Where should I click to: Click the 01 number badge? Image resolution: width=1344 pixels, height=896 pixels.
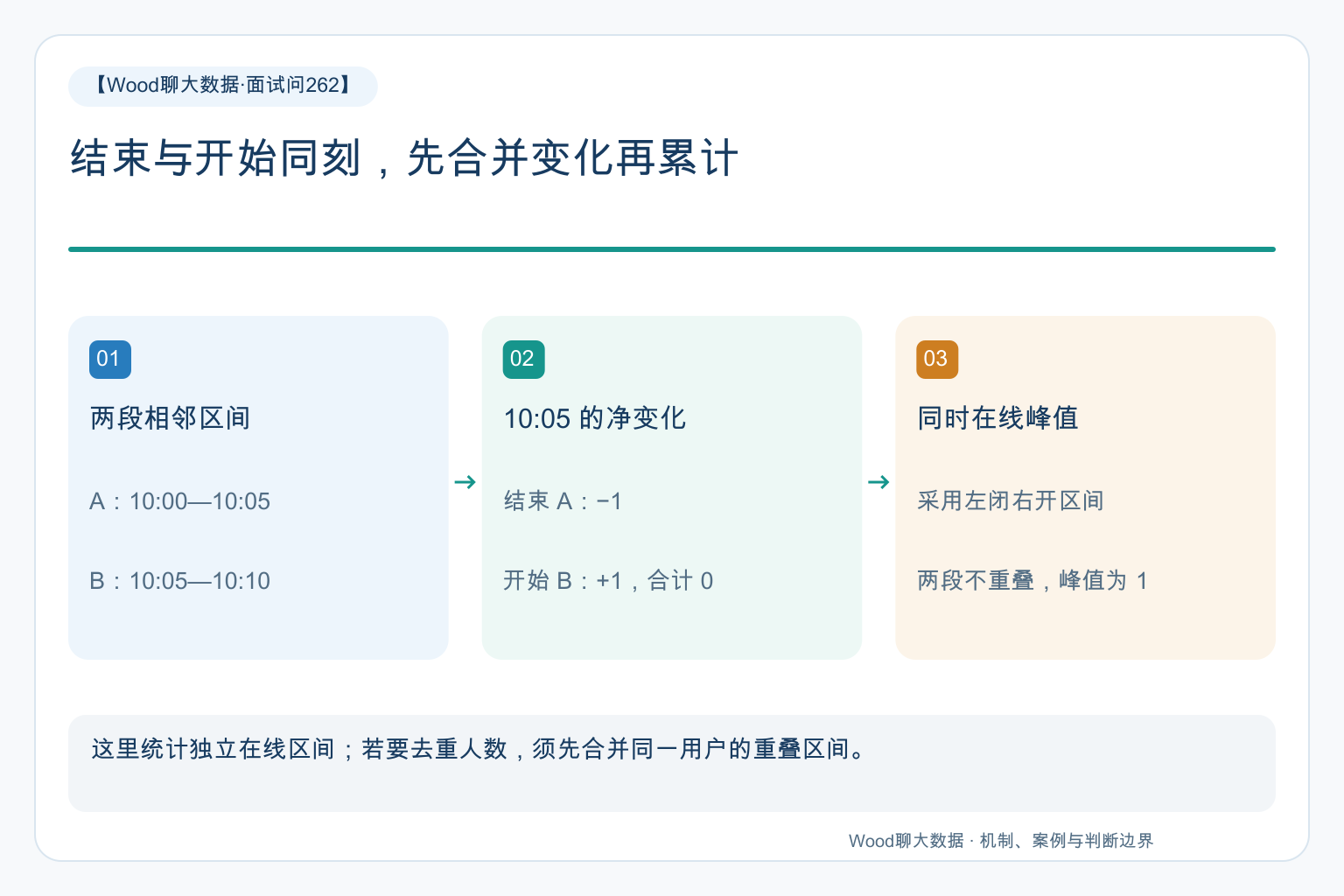110,360
